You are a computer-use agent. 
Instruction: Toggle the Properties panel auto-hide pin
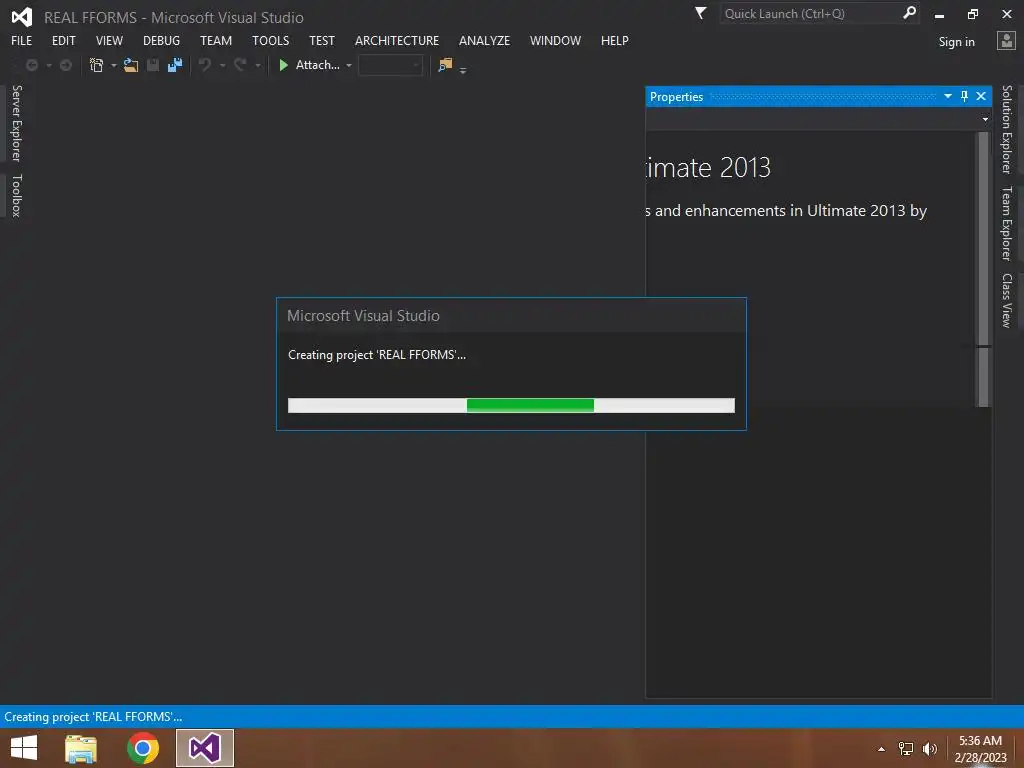(965, 96)
